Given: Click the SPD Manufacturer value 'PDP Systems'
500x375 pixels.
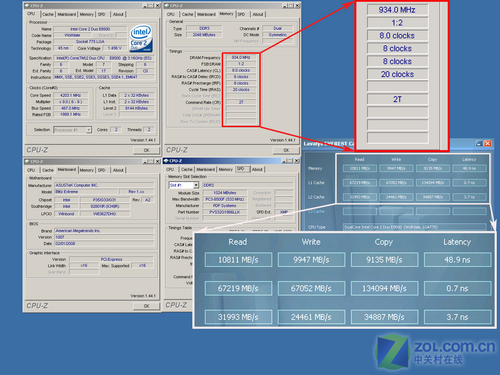Looking at the screenshot, I should click(x=225, y=206).
